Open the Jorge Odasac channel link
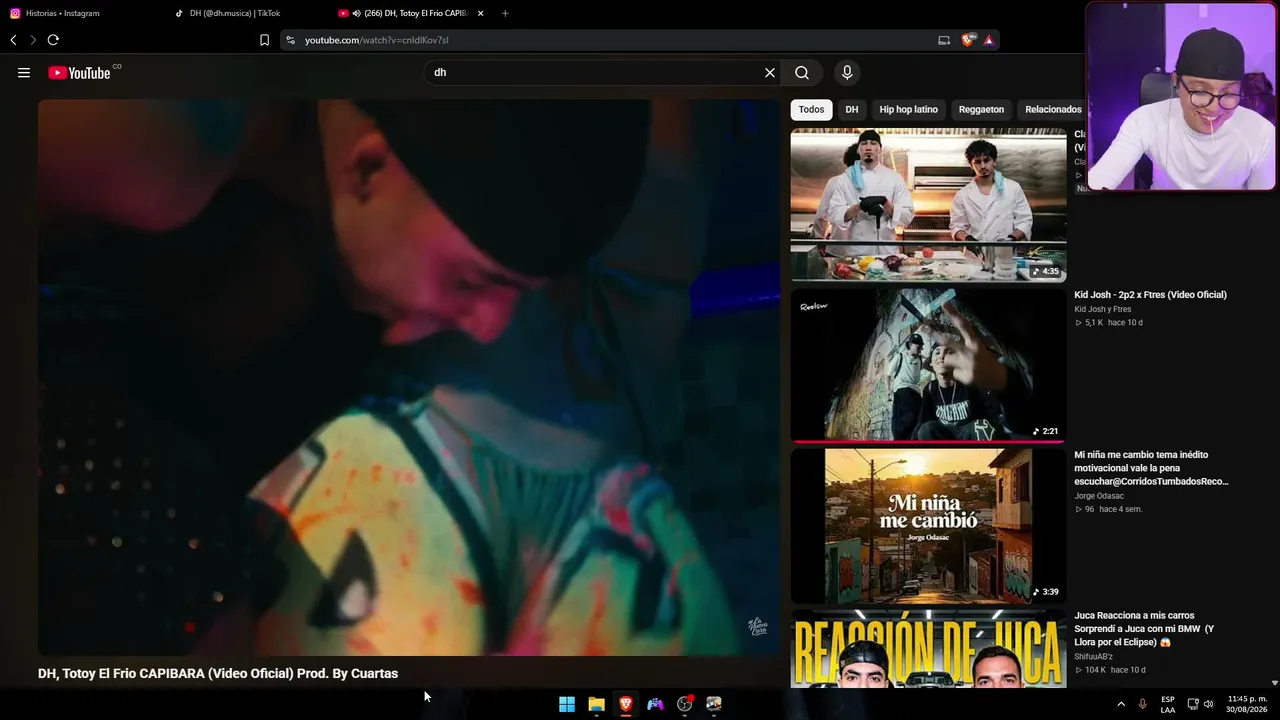This screenshot has height=720, width=1280. point(1099,496)
